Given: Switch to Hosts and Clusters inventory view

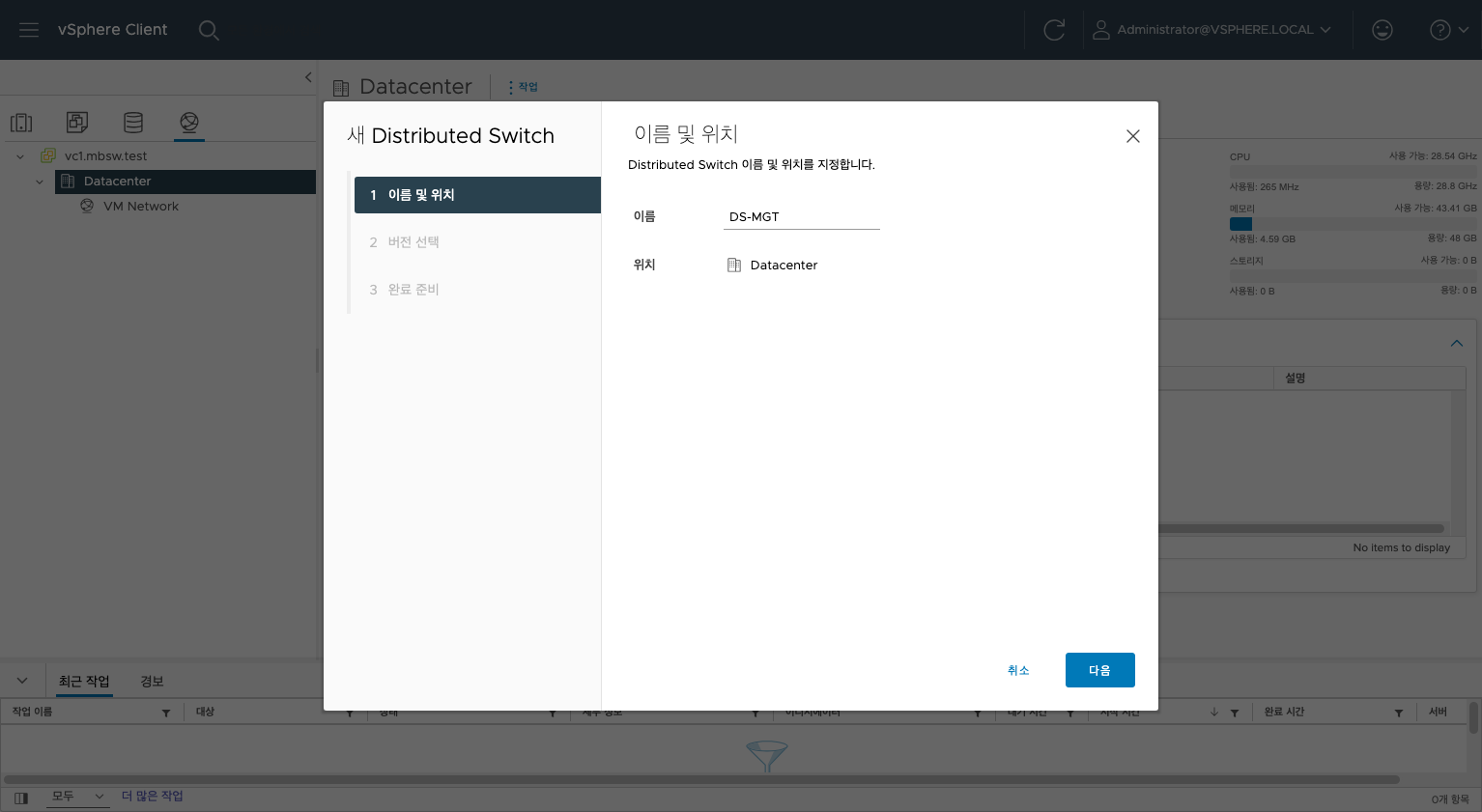Looking at the screenshot, I should point(21,123).
